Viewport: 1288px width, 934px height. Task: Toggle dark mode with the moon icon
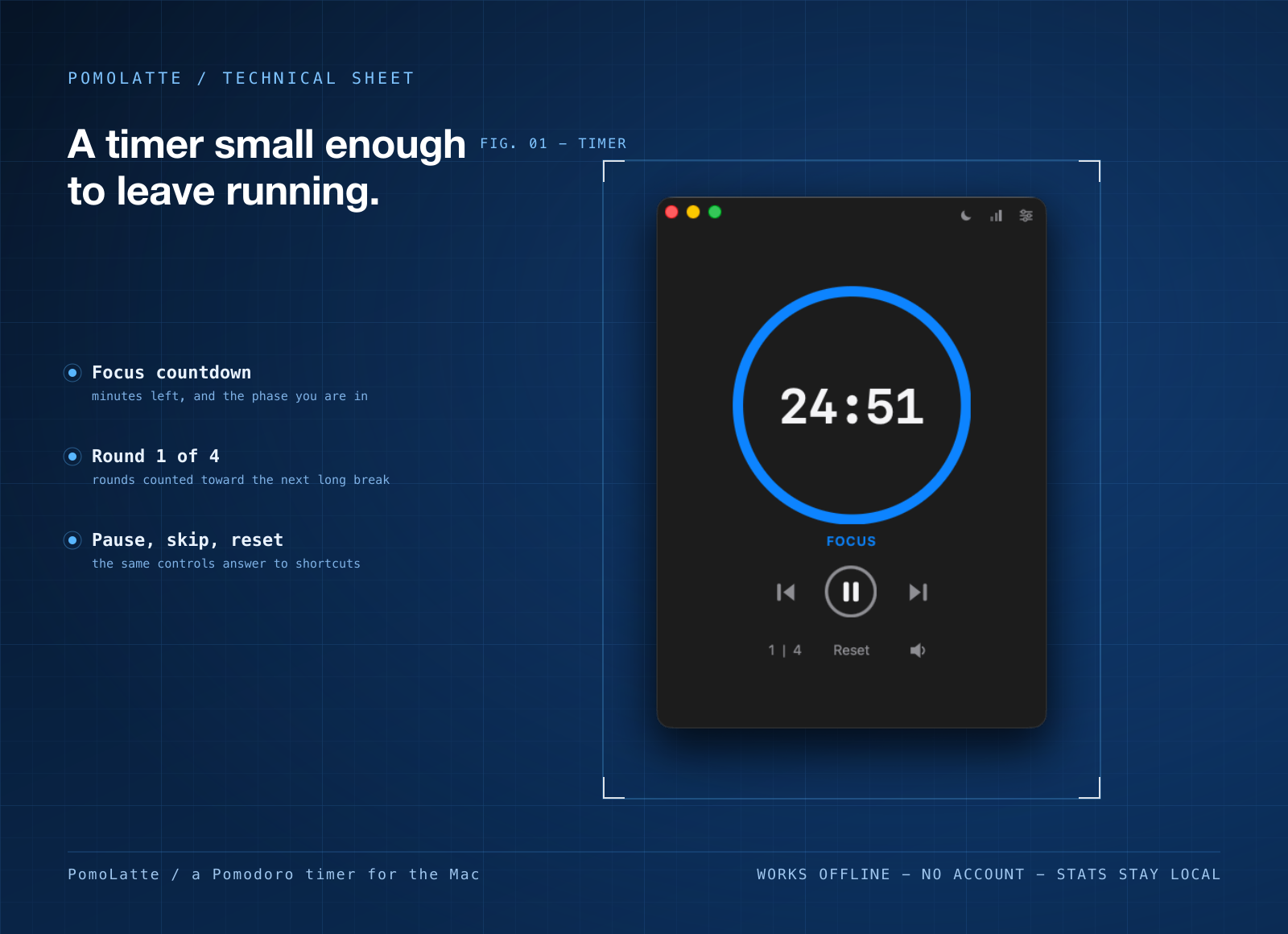(966, 216)
